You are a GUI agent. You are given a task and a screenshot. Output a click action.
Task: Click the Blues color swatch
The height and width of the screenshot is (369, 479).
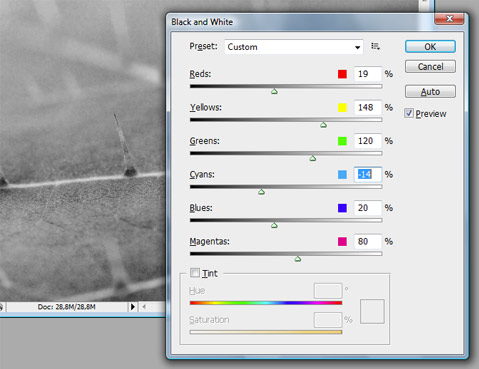coord(342,208)
